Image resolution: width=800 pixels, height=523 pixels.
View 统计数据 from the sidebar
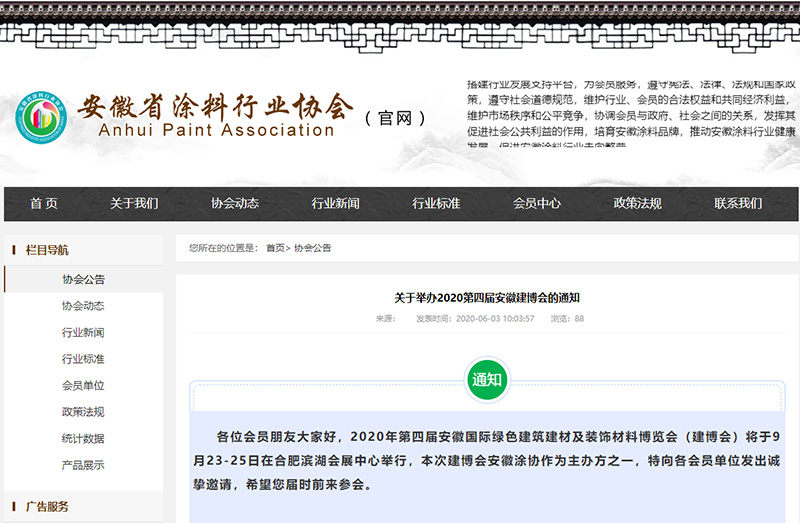pyautogui.click(x=83, y=439)
